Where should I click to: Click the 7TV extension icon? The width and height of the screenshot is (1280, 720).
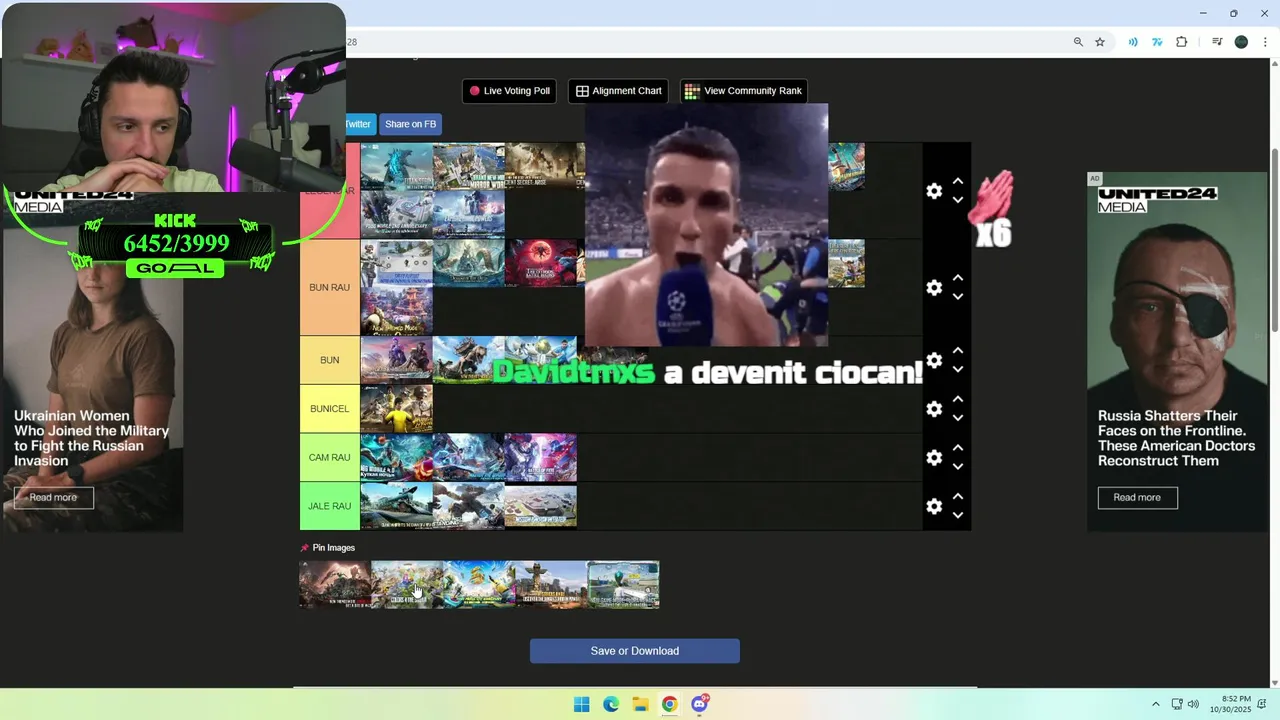pos(1157,42)
